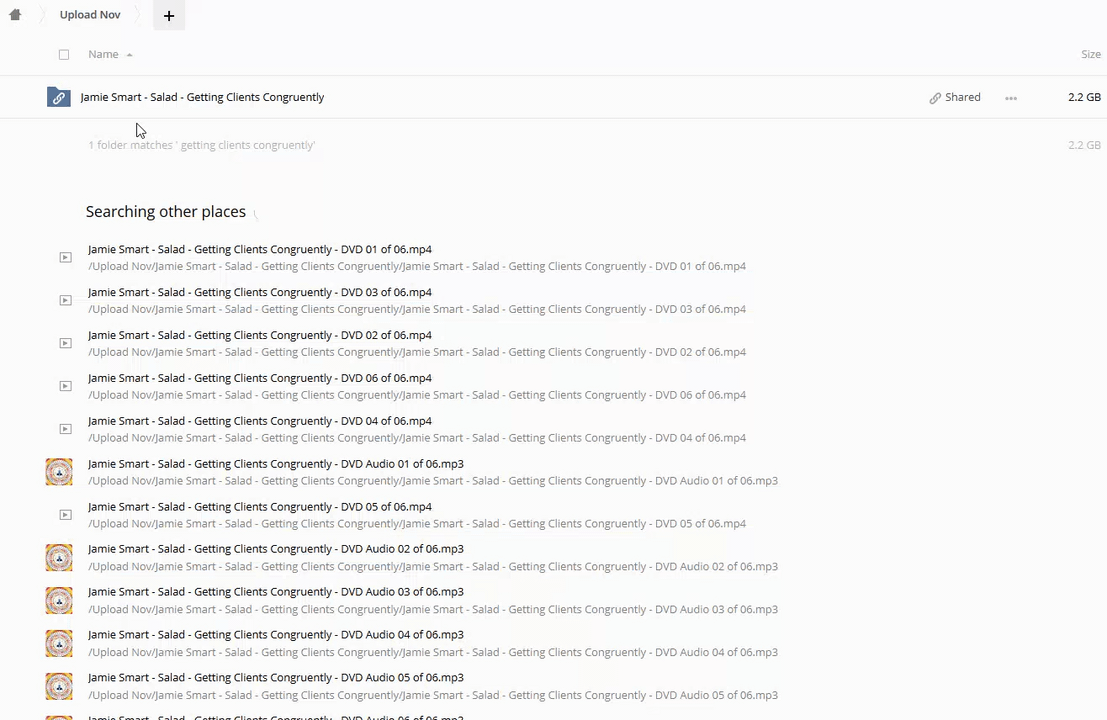Click audio thumbnail for DVD Audio 03 mp3
The image size is (1107, 720).
(59, 600)
